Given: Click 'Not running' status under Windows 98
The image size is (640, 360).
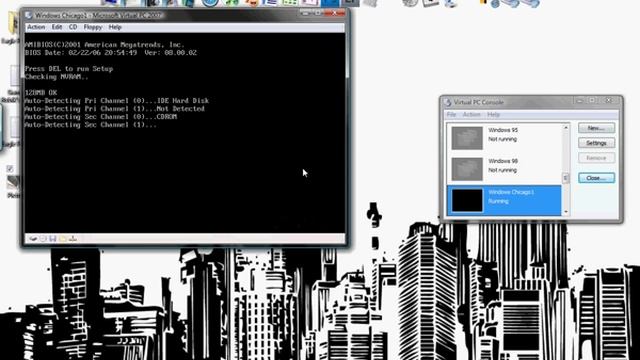Looking at the screenshot, I should pyautogui.click(x=502, y=170).
